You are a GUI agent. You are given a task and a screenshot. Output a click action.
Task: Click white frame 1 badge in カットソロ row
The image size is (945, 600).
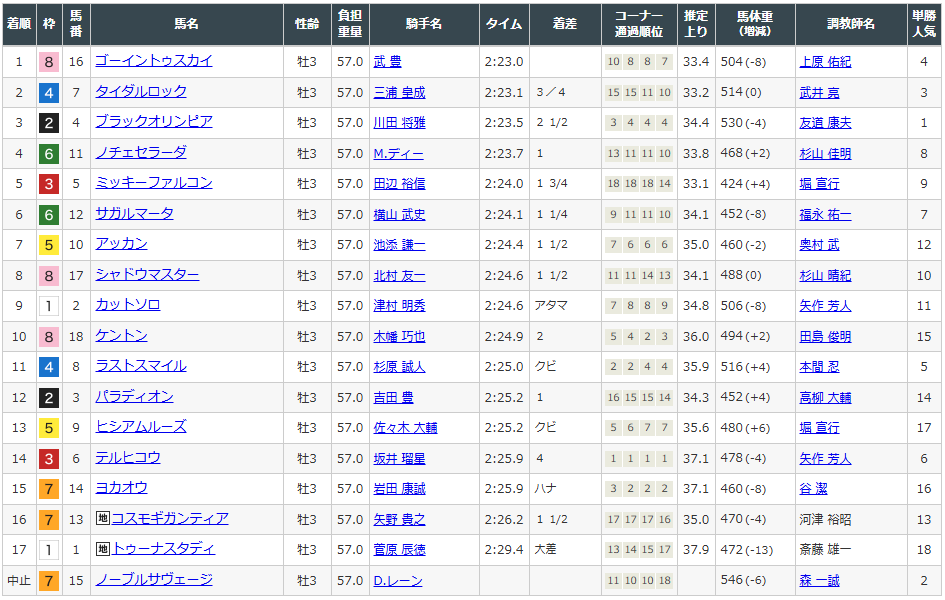tap(48, 306)
